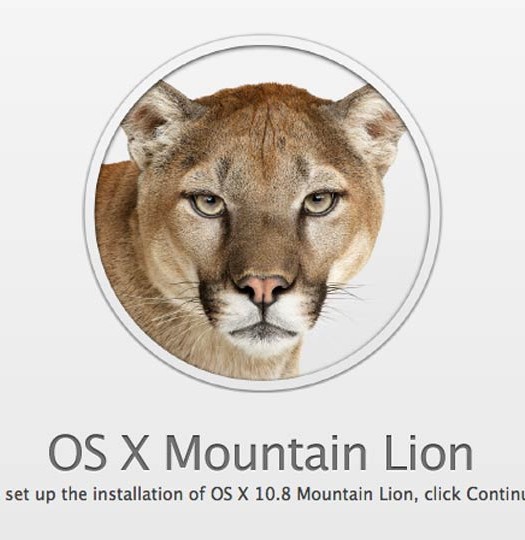
Task: Click "OS X" at the start of the title
Action: click(x=99, y=452)
